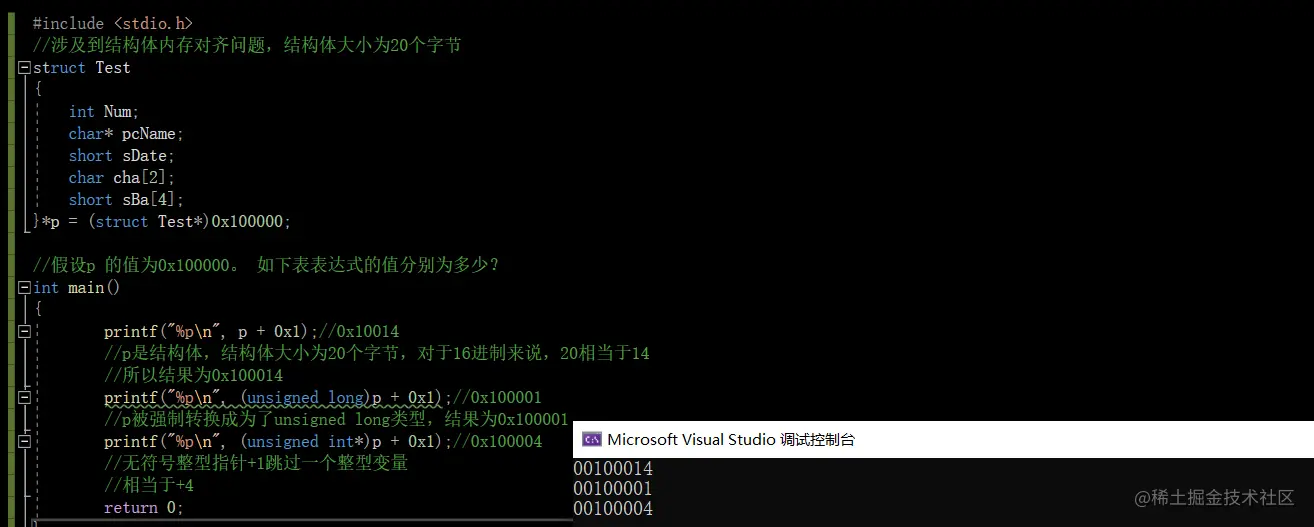Place cursor on char* pcName; declaration
The height and width of the screenshot is (527, 1314).
coord(126,134)
